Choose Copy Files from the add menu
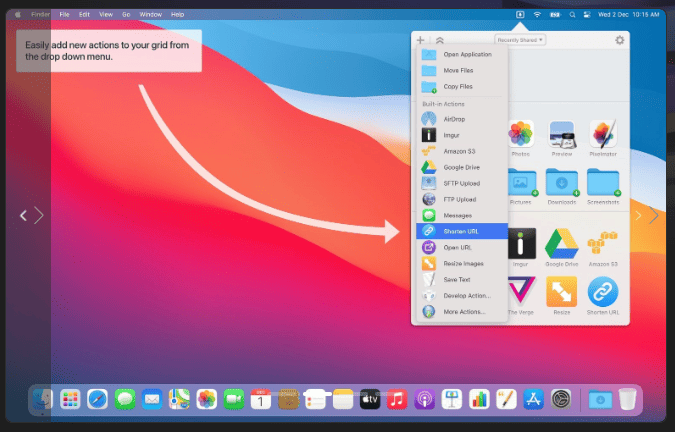675x432 pixels. pyautogui.click(x=462, y=86)
